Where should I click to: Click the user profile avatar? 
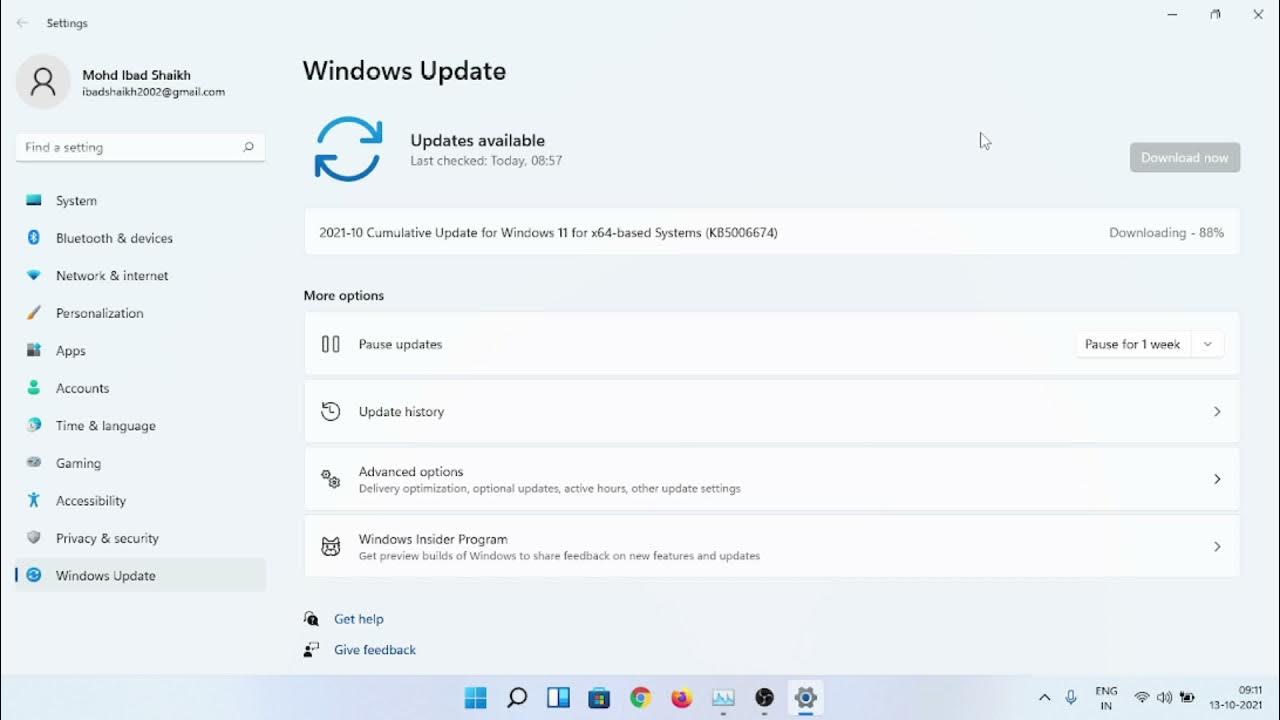click(x=43, y=82)
